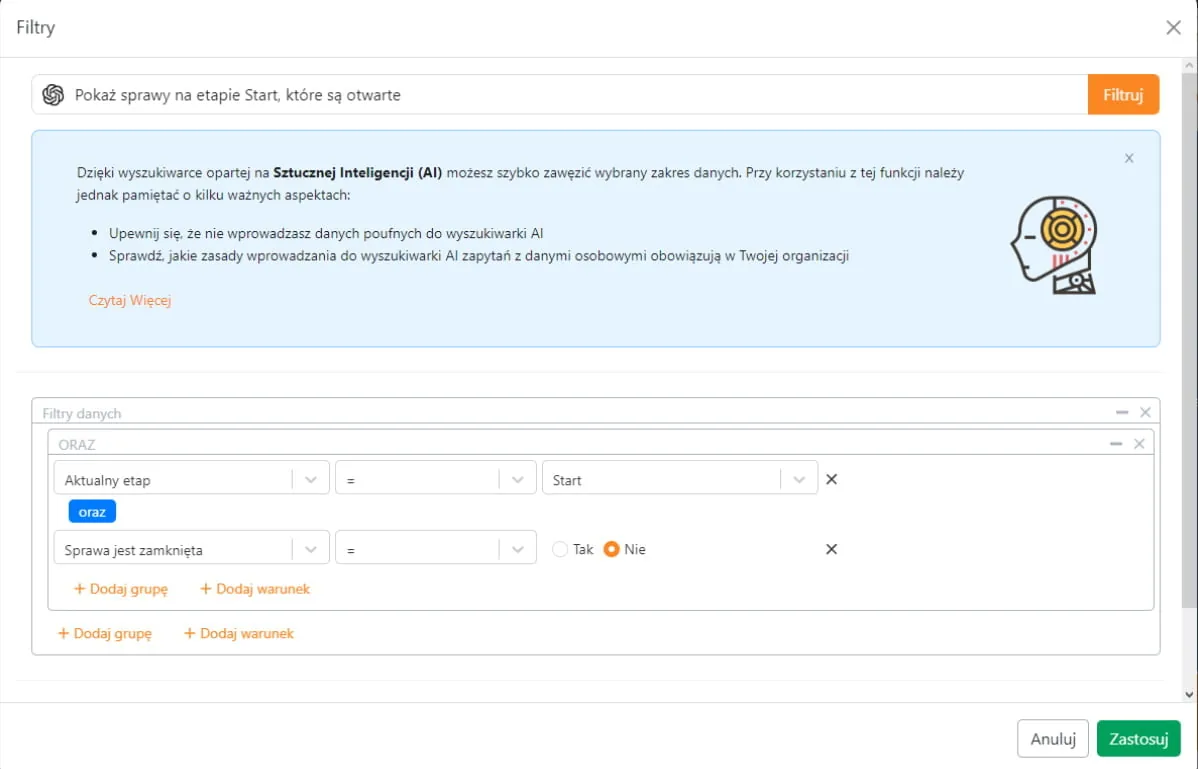Click the bold Sztucznej Inteligencji (AI) text
The width and height of the screenshot is (1198, 769).
(358, 173)
